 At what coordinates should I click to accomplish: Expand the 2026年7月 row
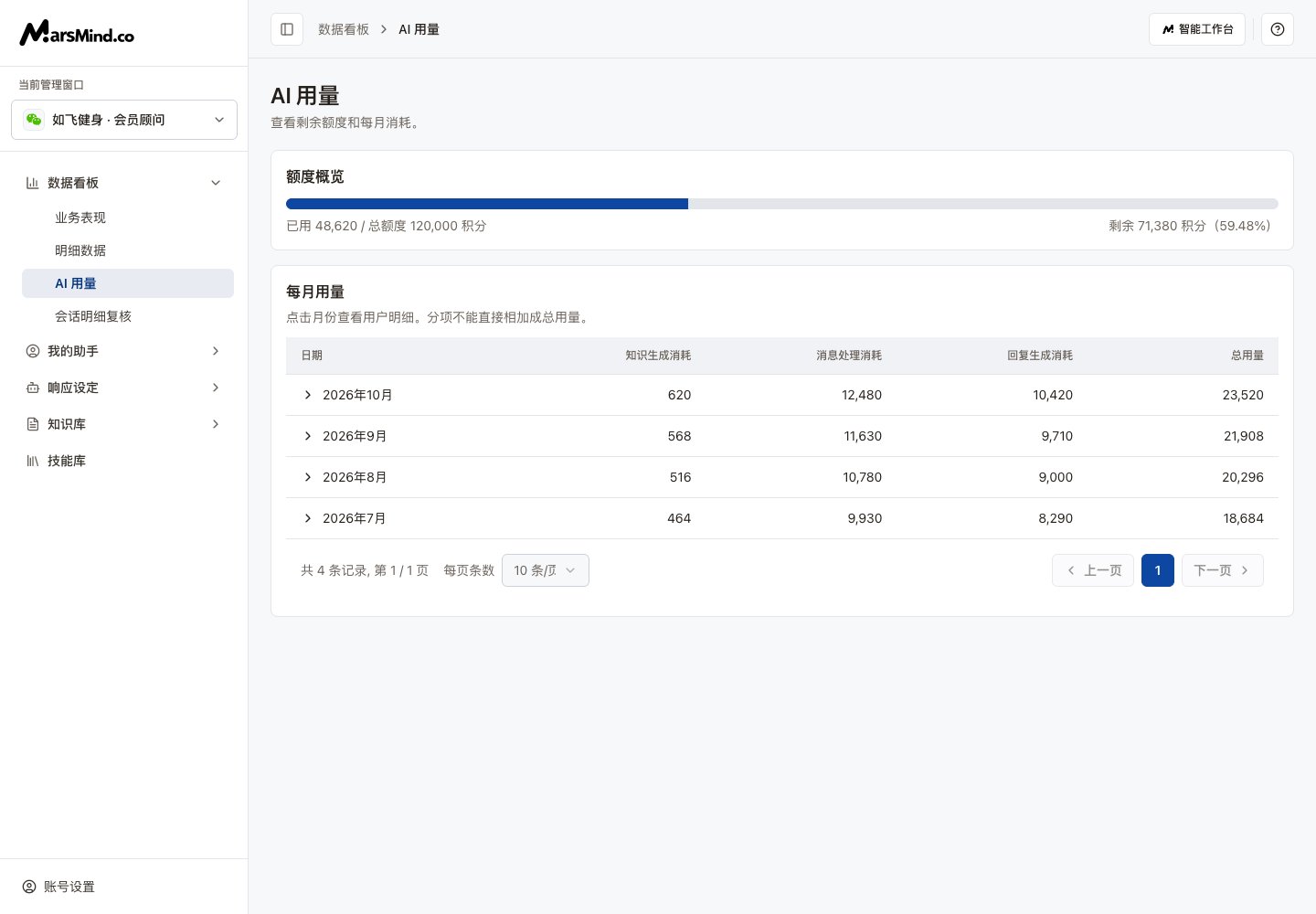click(x=308, y=518)
